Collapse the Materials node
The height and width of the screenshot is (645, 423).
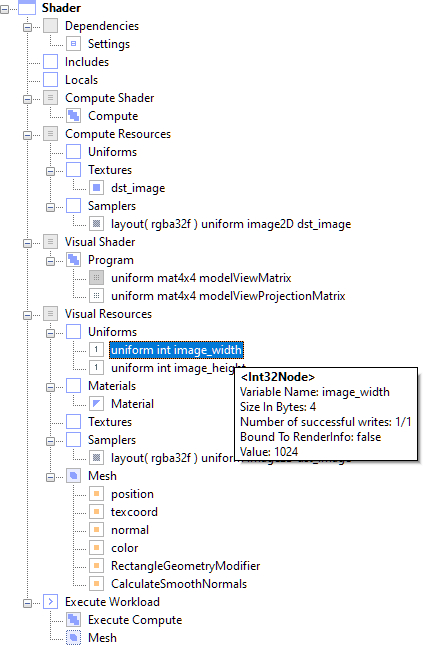coord(50,387)
